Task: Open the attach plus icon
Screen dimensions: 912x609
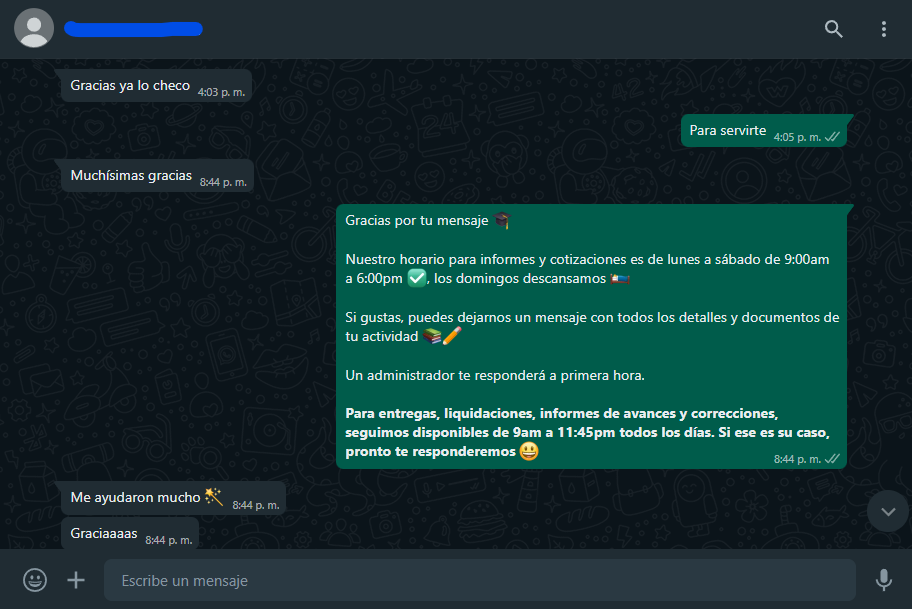Action: click(76, 580)
